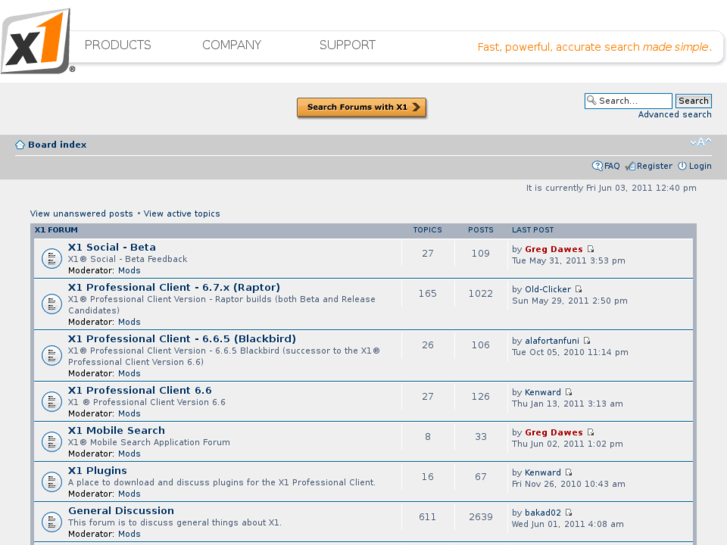Image resolution: width=727 pixels, height=545 pixels.
Task: Click Search Forums with X1 button
Action: [362, 107]
